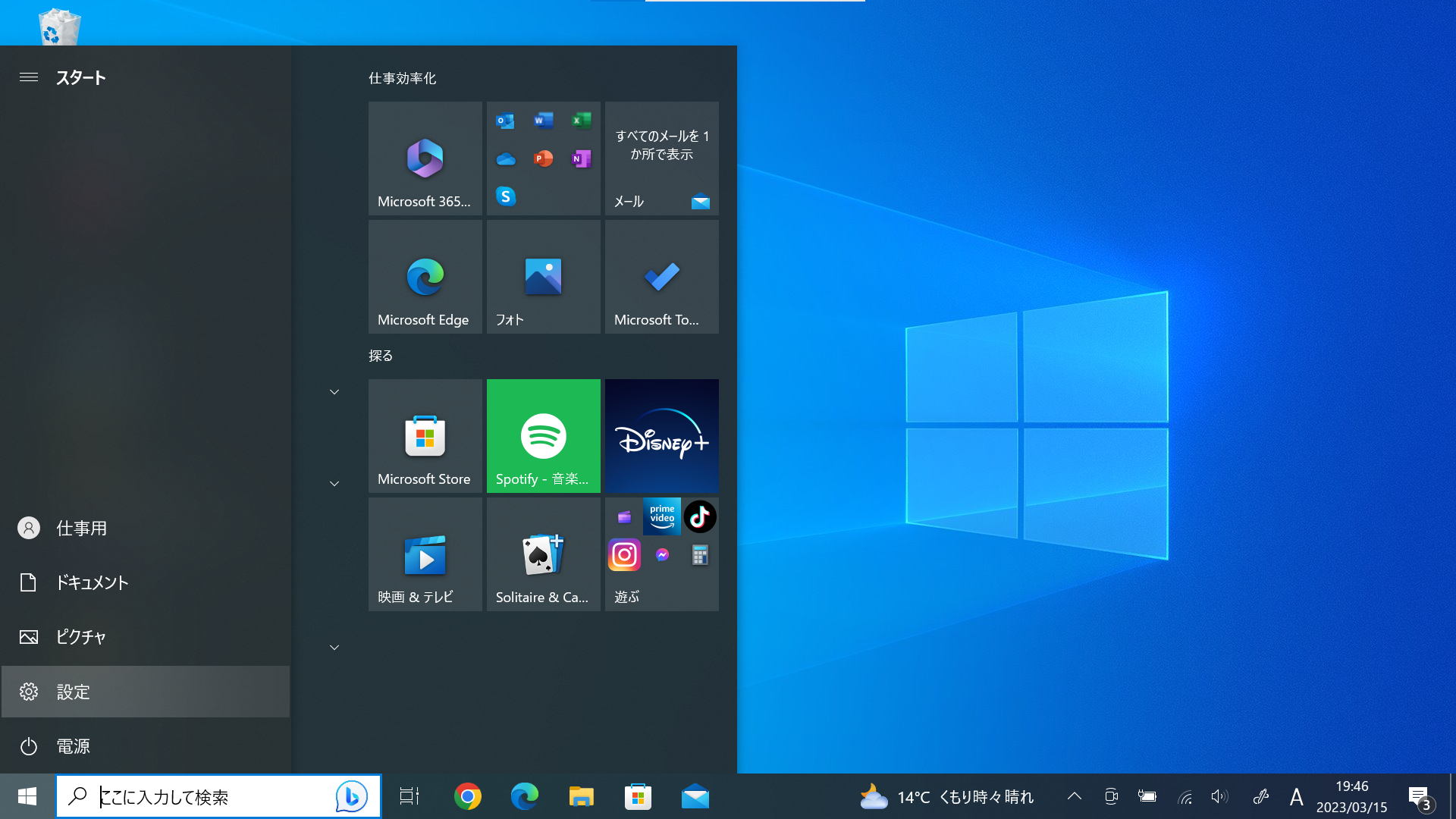Viewport: 1456px width, 819px height.
Task: Open the Microsoft 365 tile
Action: 425,158
